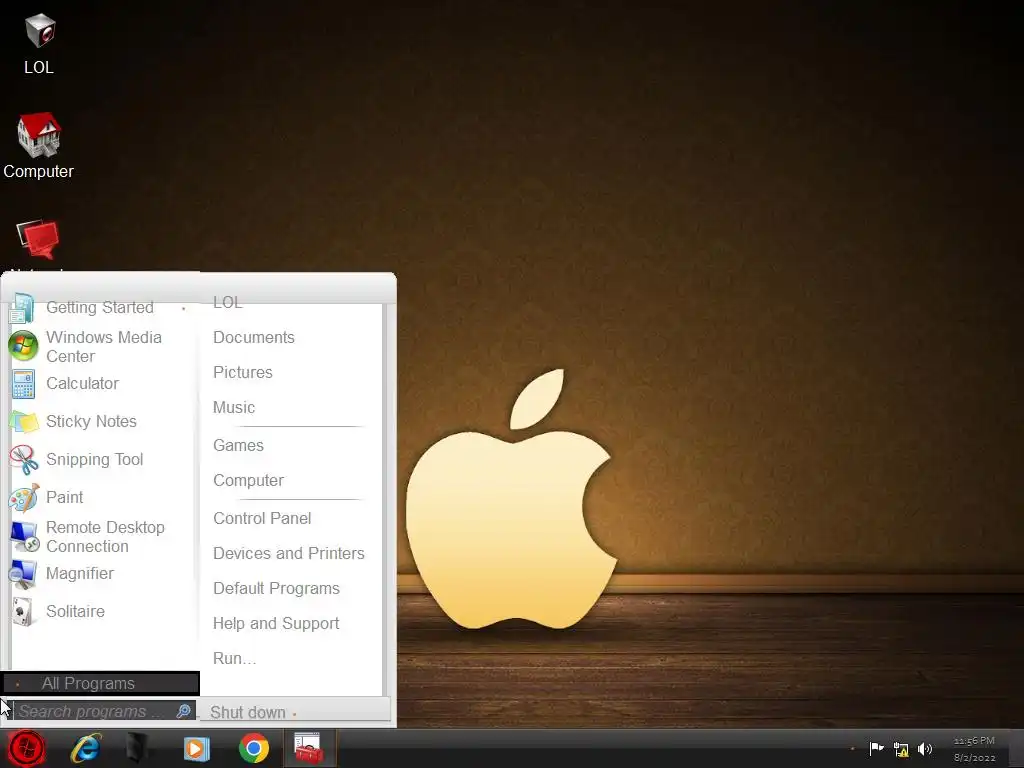
Task: Click the taskbar clock and date
Action: point(974,749)
